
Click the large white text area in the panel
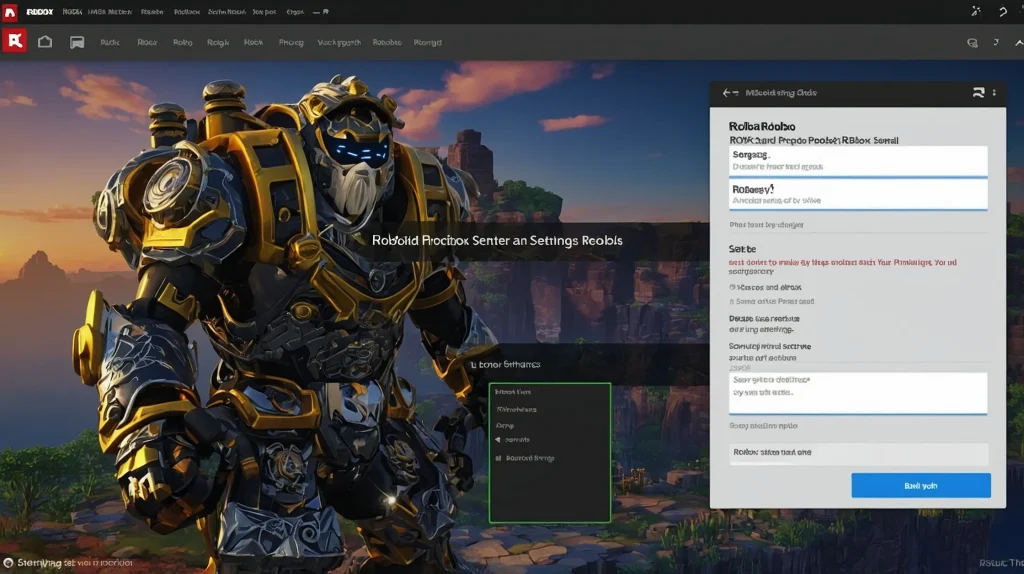(858, 393)
